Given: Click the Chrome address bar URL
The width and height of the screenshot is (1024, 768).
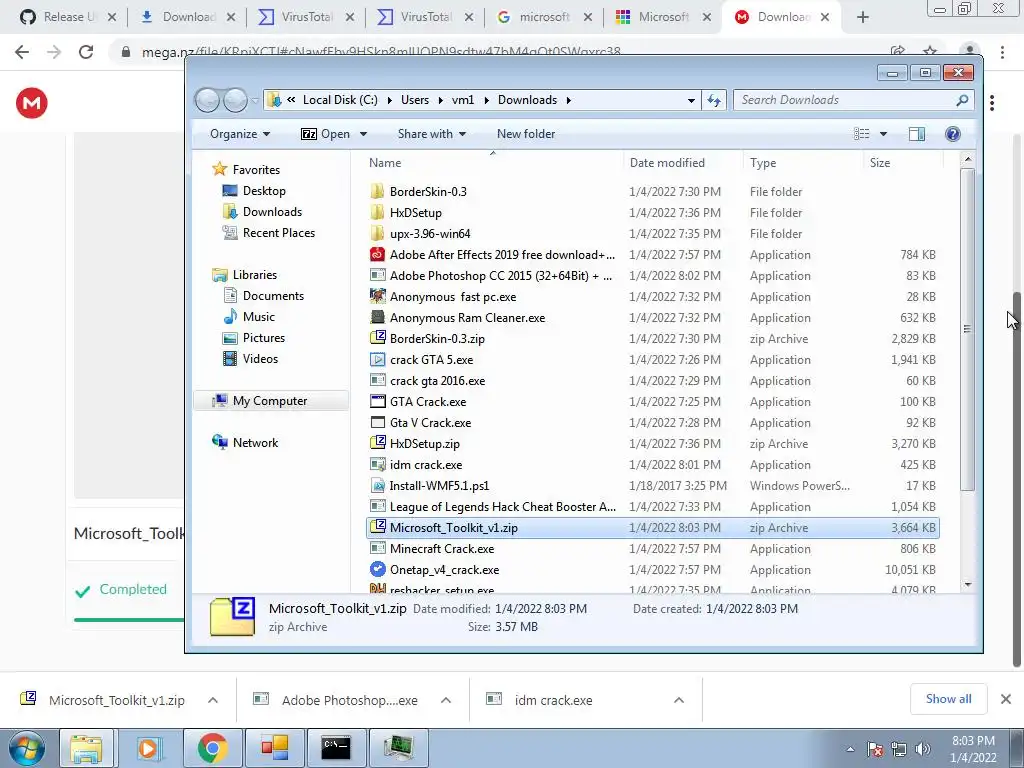Looking at the screenshot, I should pyautogui.click(x=381, y=52).
